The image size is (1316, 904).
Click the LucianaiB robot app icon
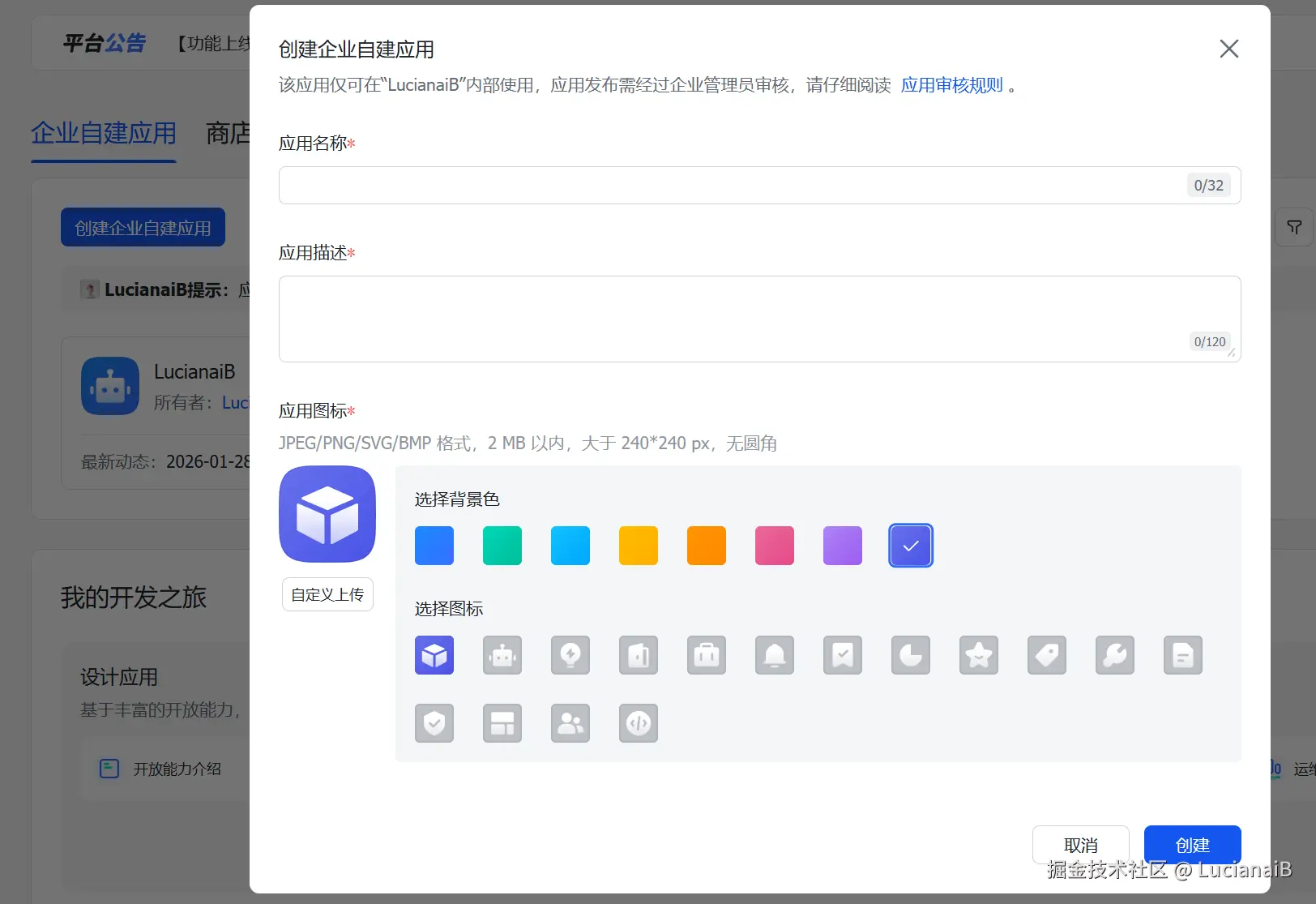coord(110,386)
